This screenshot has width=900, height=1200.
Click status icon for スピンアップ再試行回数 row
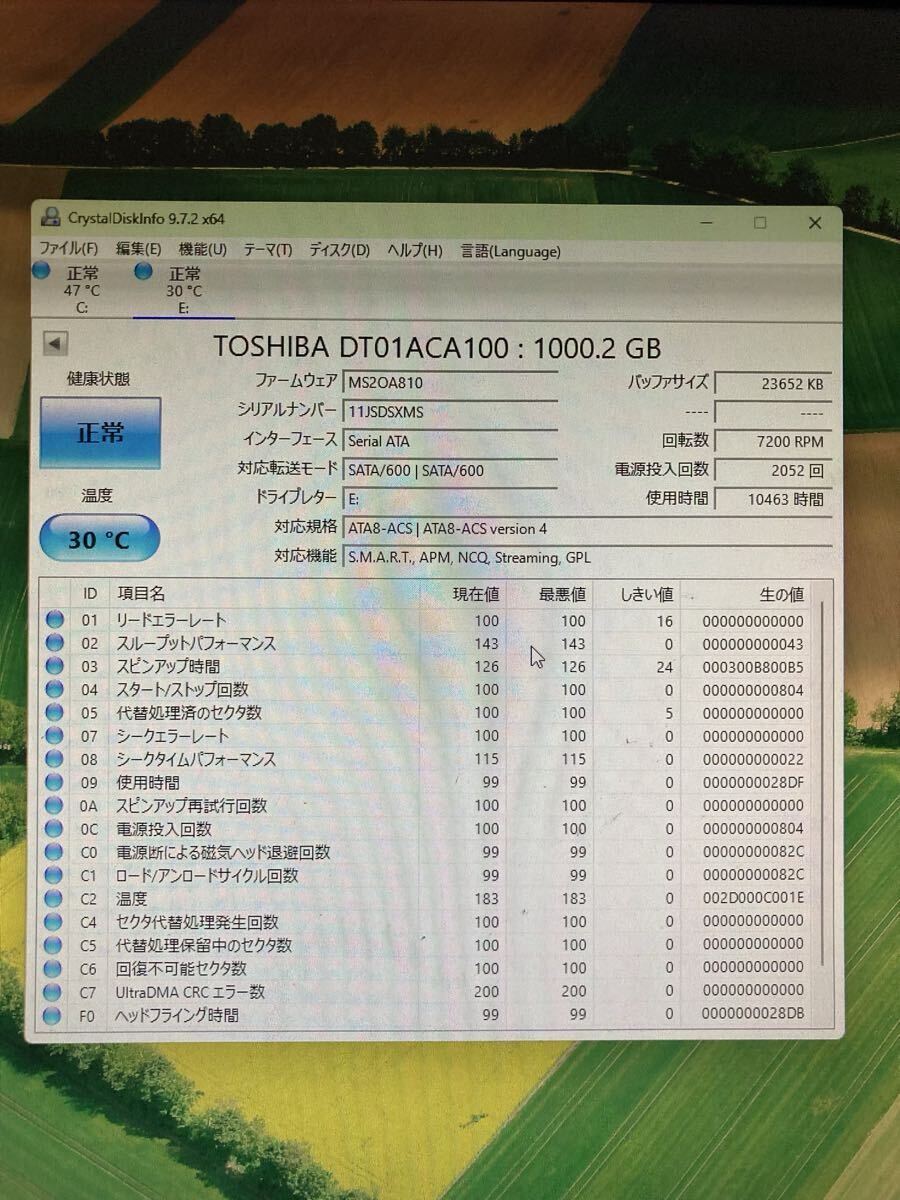point(54,805)
